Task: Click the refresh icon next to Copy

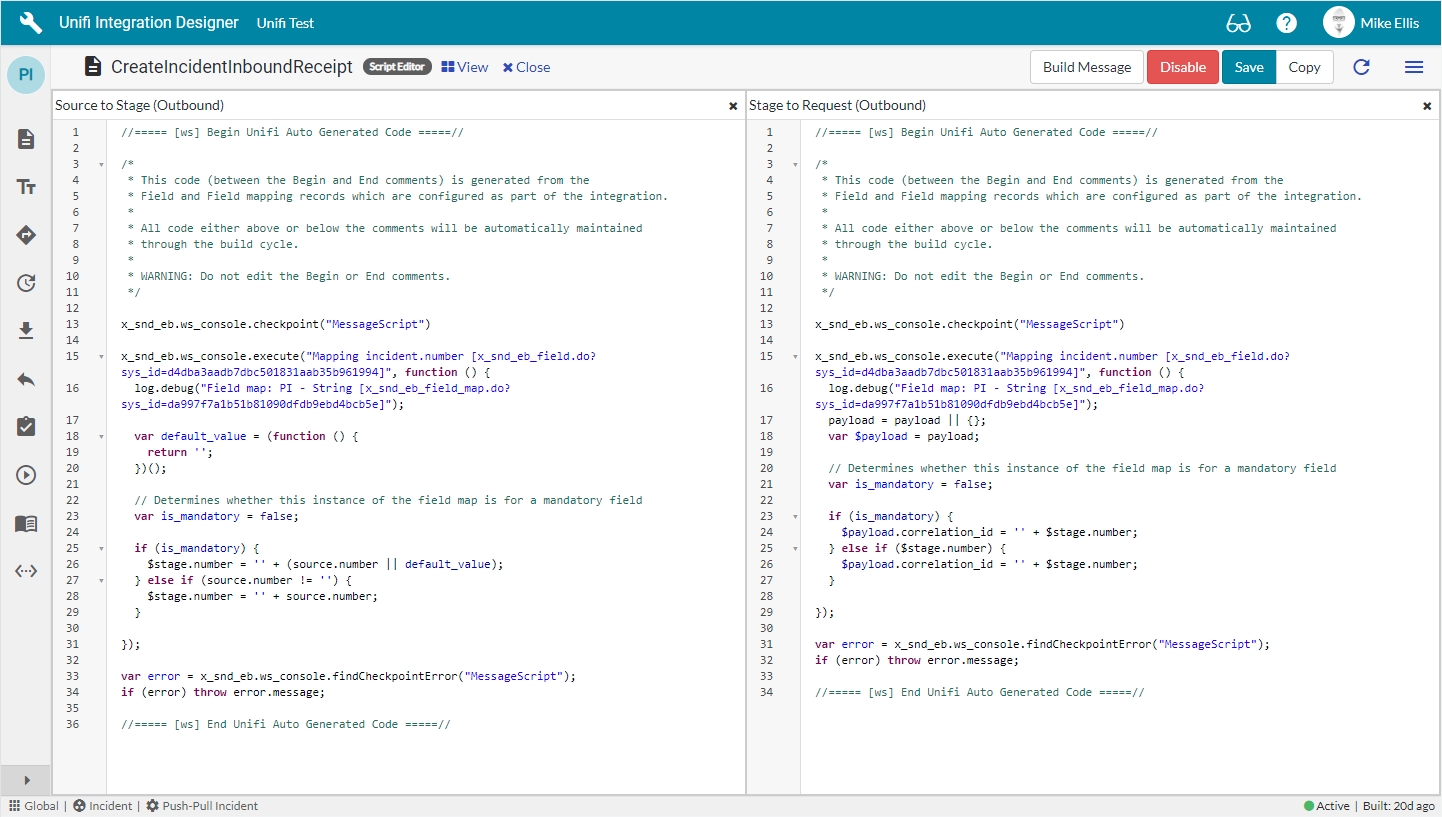Action: point(1361,67)
